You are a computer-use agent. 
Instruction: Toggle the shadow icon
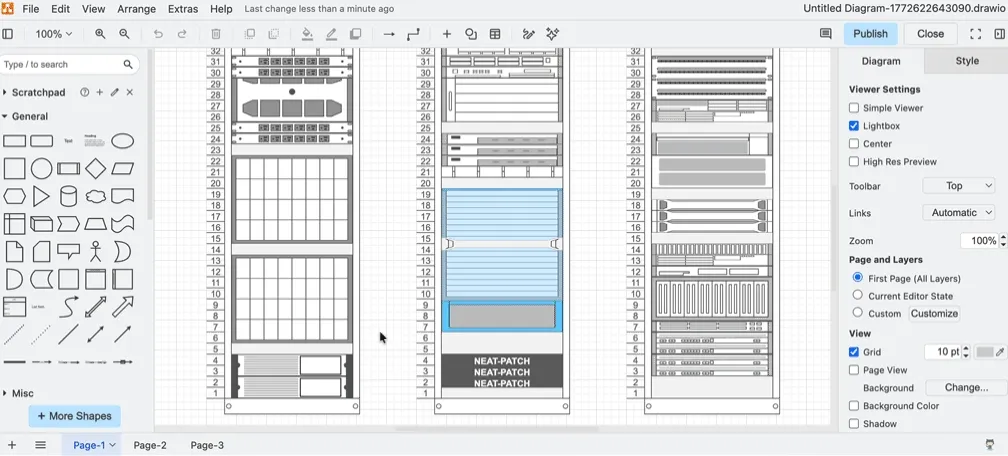pos(356,34)
